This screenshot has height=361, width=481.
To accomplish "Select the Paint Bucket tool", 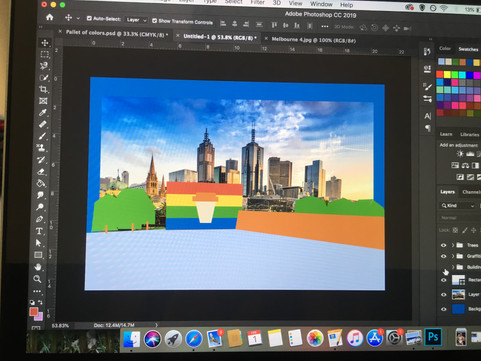I will coord(41,183).
